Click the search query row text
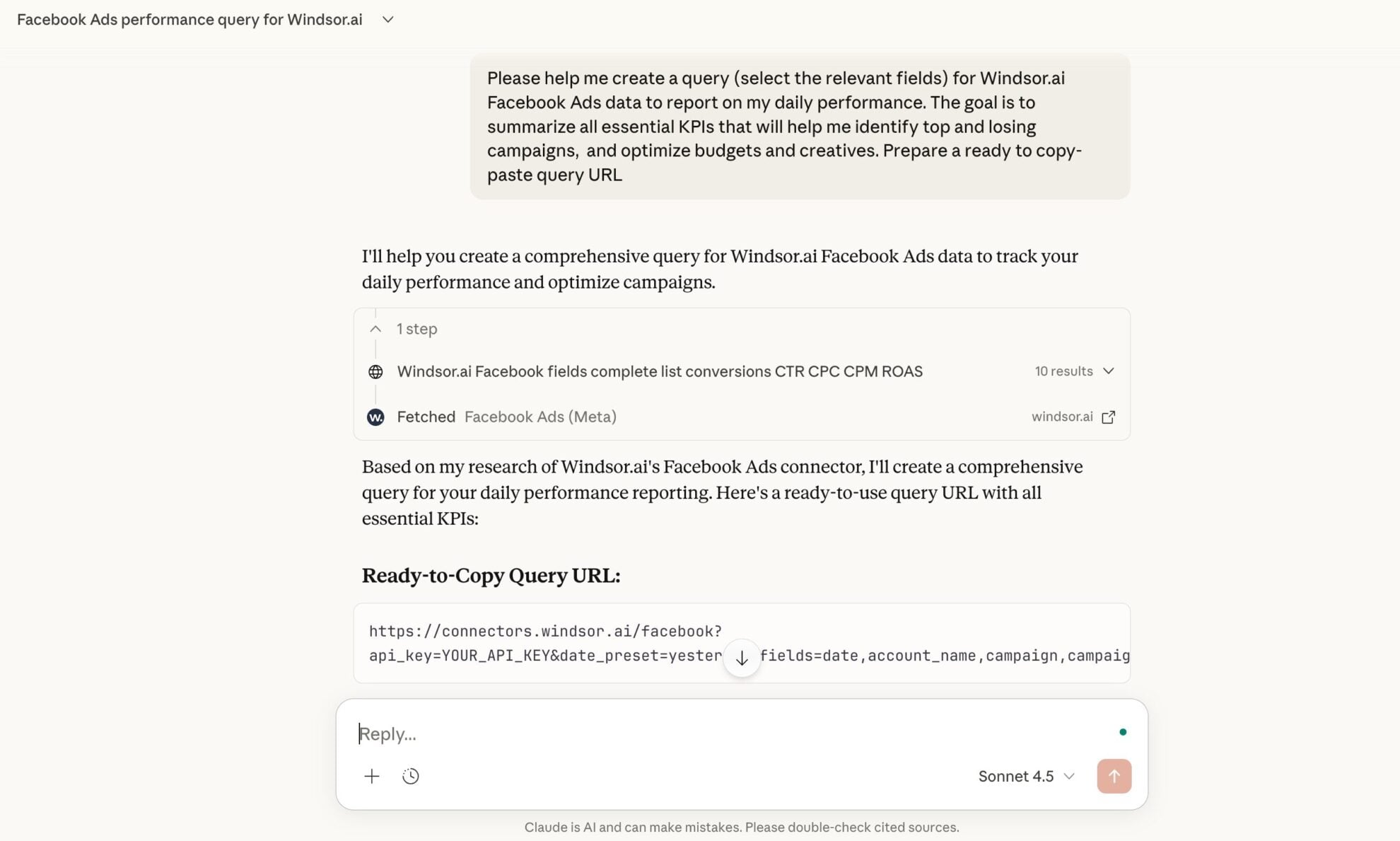The width and height of the screenshot is (1400, 841). [x=659, y=371]
